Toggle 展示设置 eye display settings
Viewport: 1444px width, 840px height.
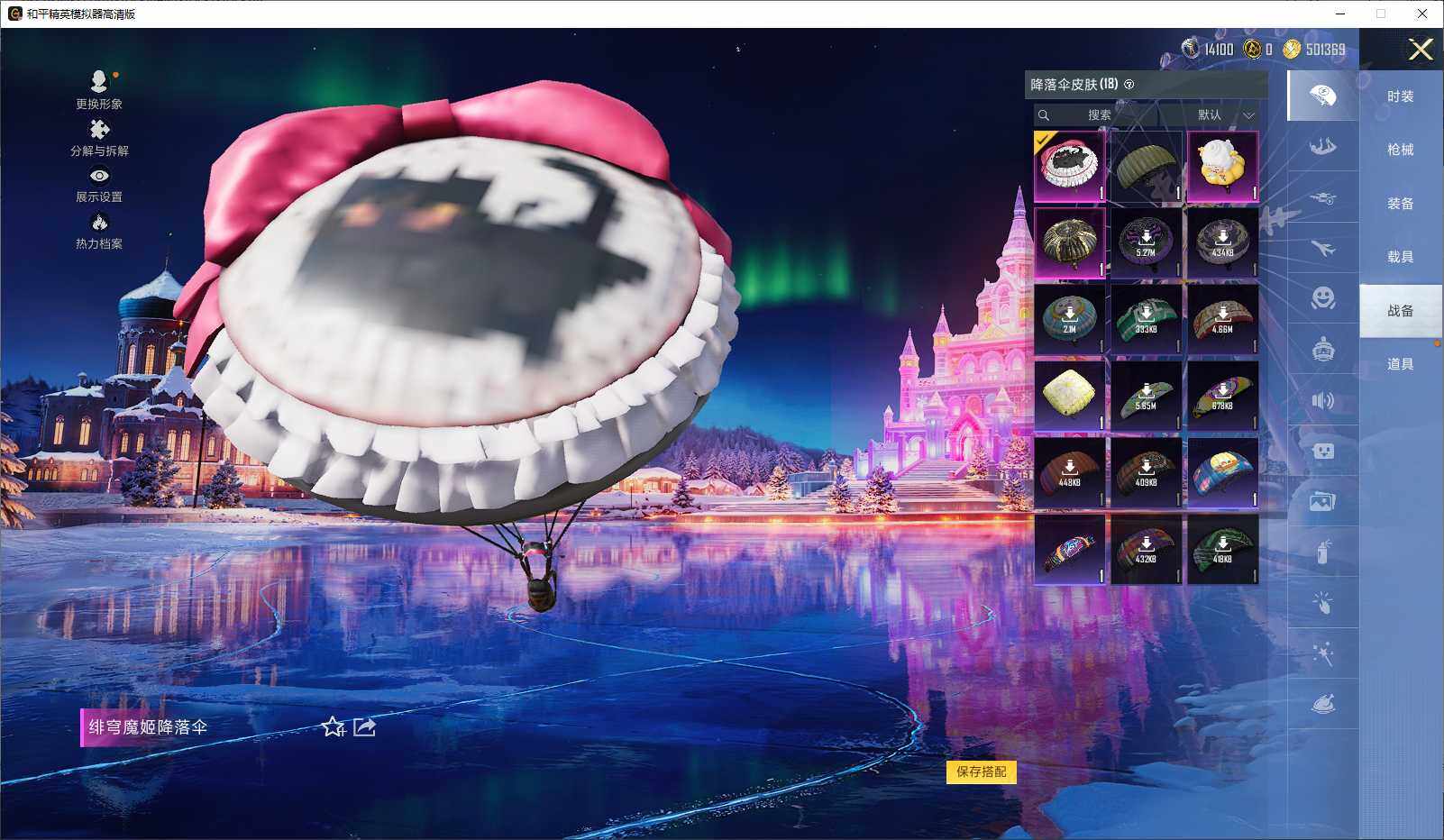click(99, 176)
